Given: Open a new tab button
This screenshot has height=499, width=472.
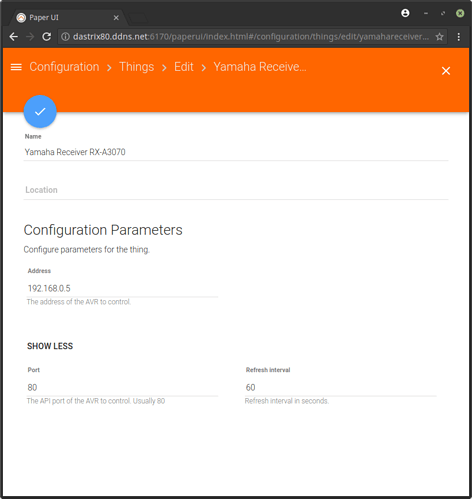Looking at the screenshot, I should pos(138,18).
